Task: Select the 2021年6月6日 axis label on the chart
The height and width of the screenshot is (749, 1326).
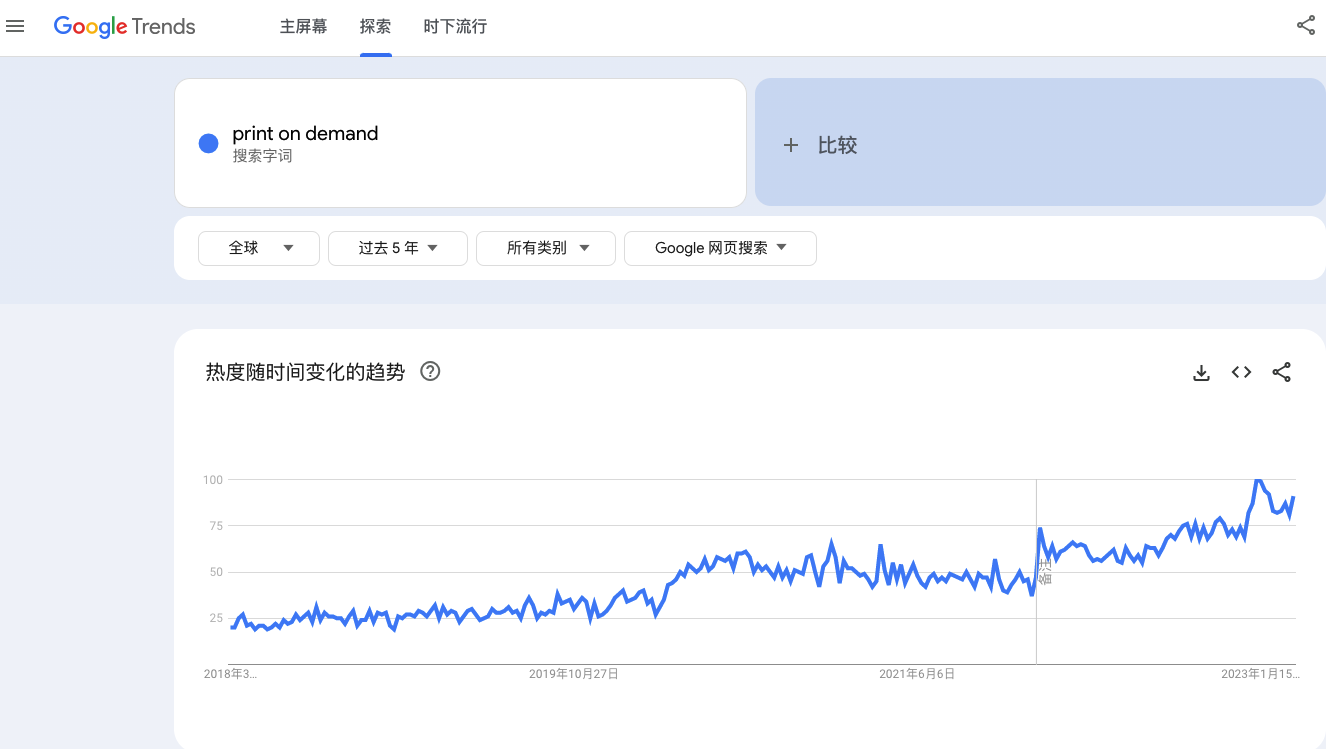Action: (917, 674)
